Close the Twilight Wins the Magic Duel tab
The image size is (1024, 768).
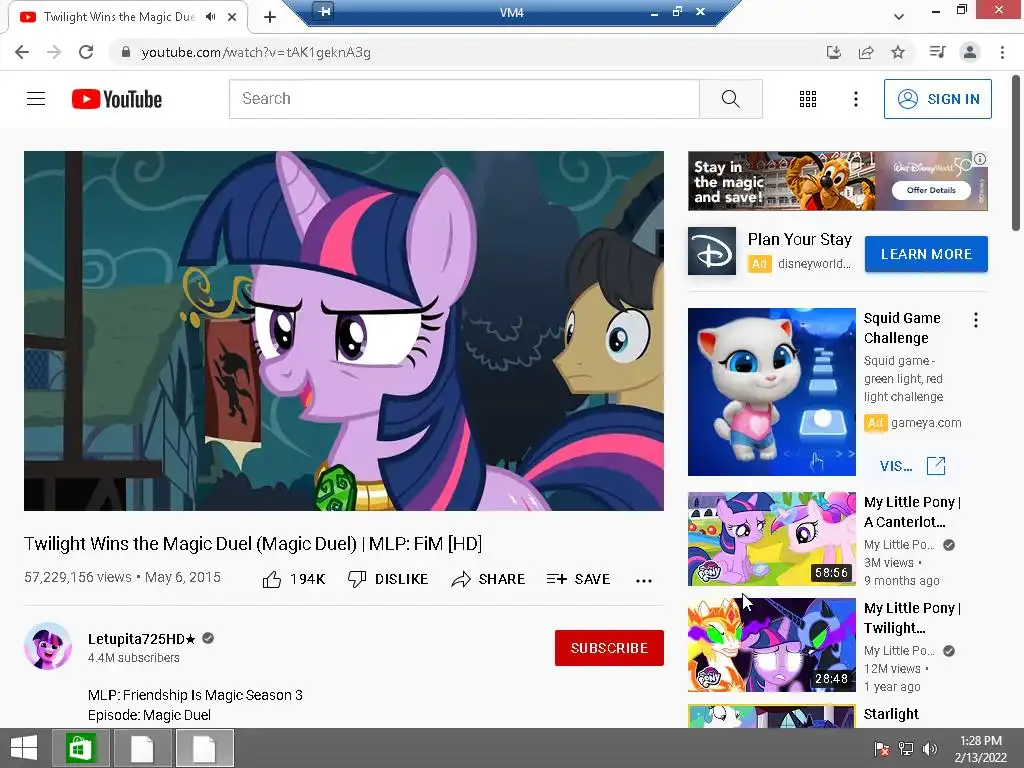(x=232, y=17)
